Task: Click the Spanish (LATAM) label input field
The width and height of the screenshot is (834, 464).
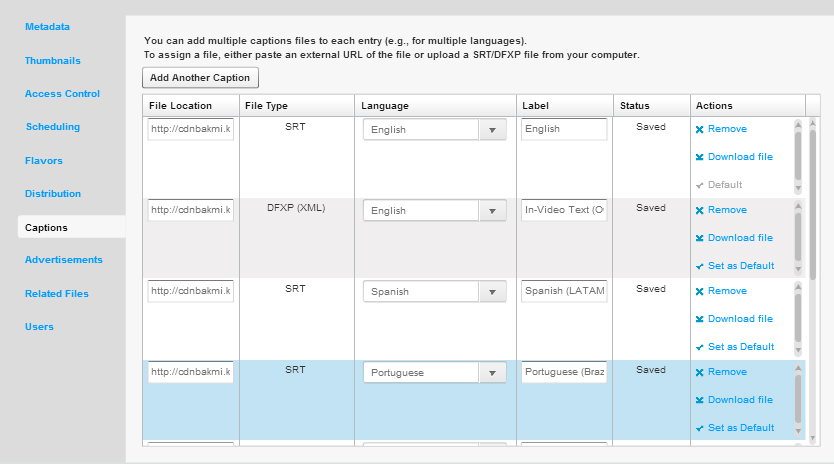Action: [564, 291]
